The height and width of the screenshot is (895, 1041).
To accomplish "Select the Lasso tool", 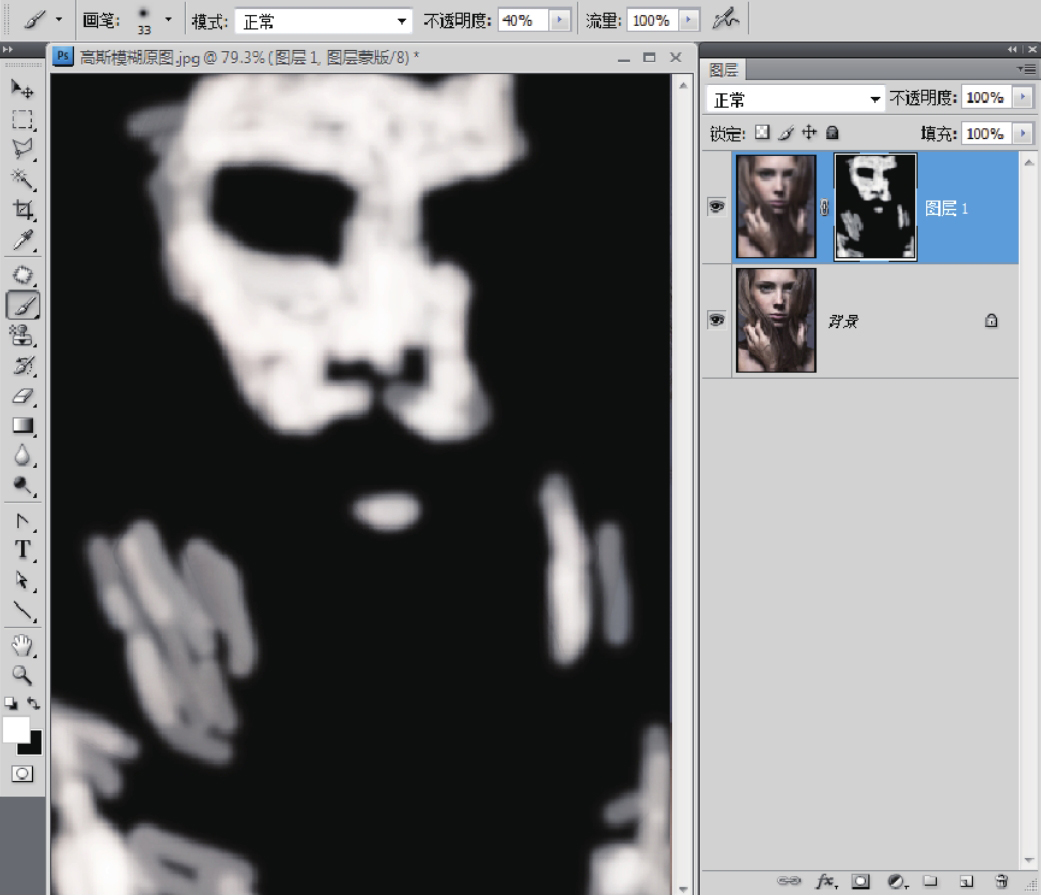I will point(22,150).
